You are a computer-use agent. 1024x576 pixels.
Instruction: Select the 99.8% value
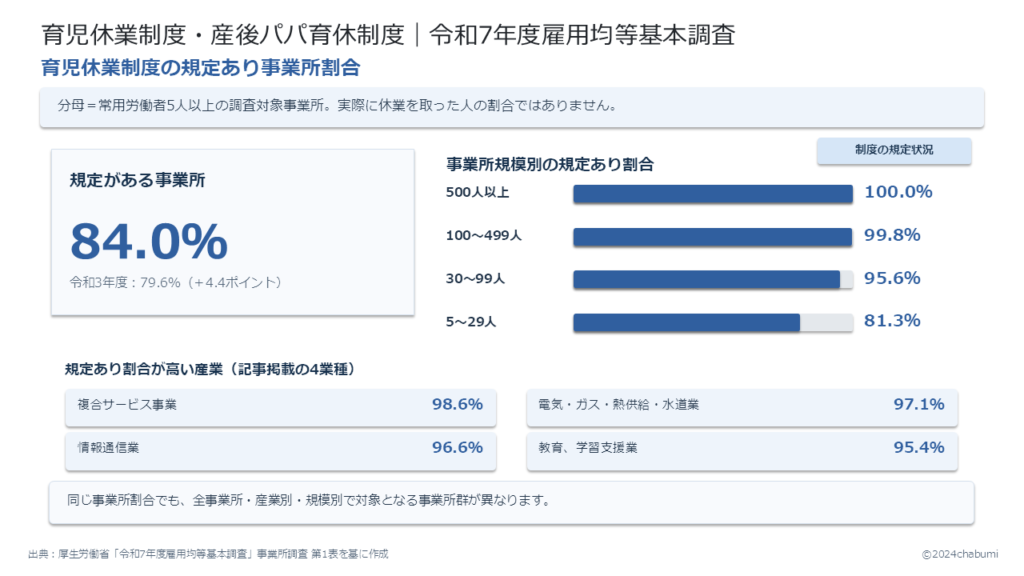pyautogui.click(x=892, y=235)
